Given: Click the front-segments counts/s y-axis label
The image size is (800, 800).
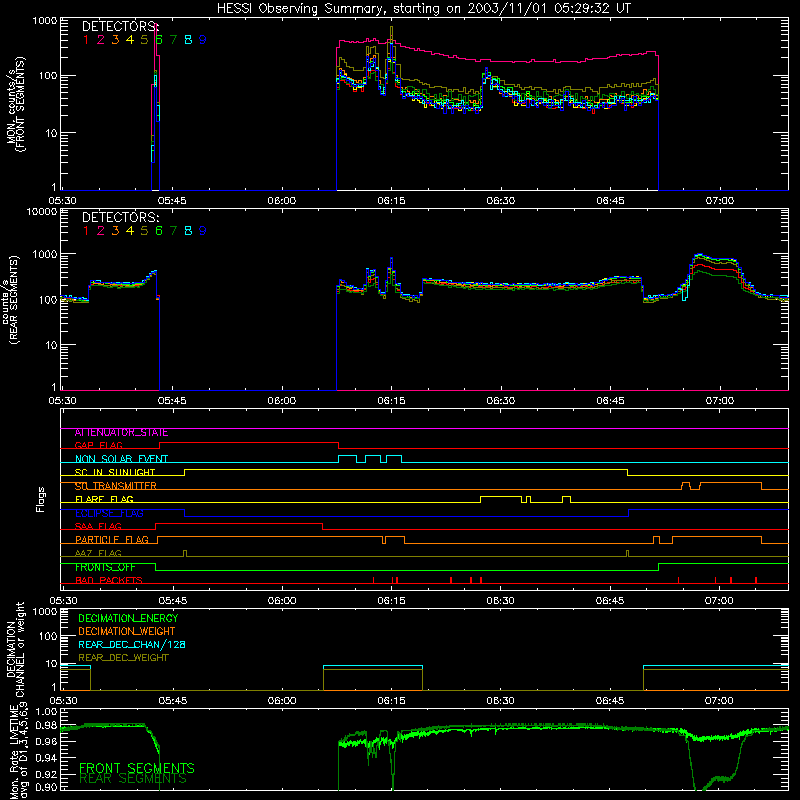Looking at the screenshot, I should pyautogui.click(x=15, y=105).
